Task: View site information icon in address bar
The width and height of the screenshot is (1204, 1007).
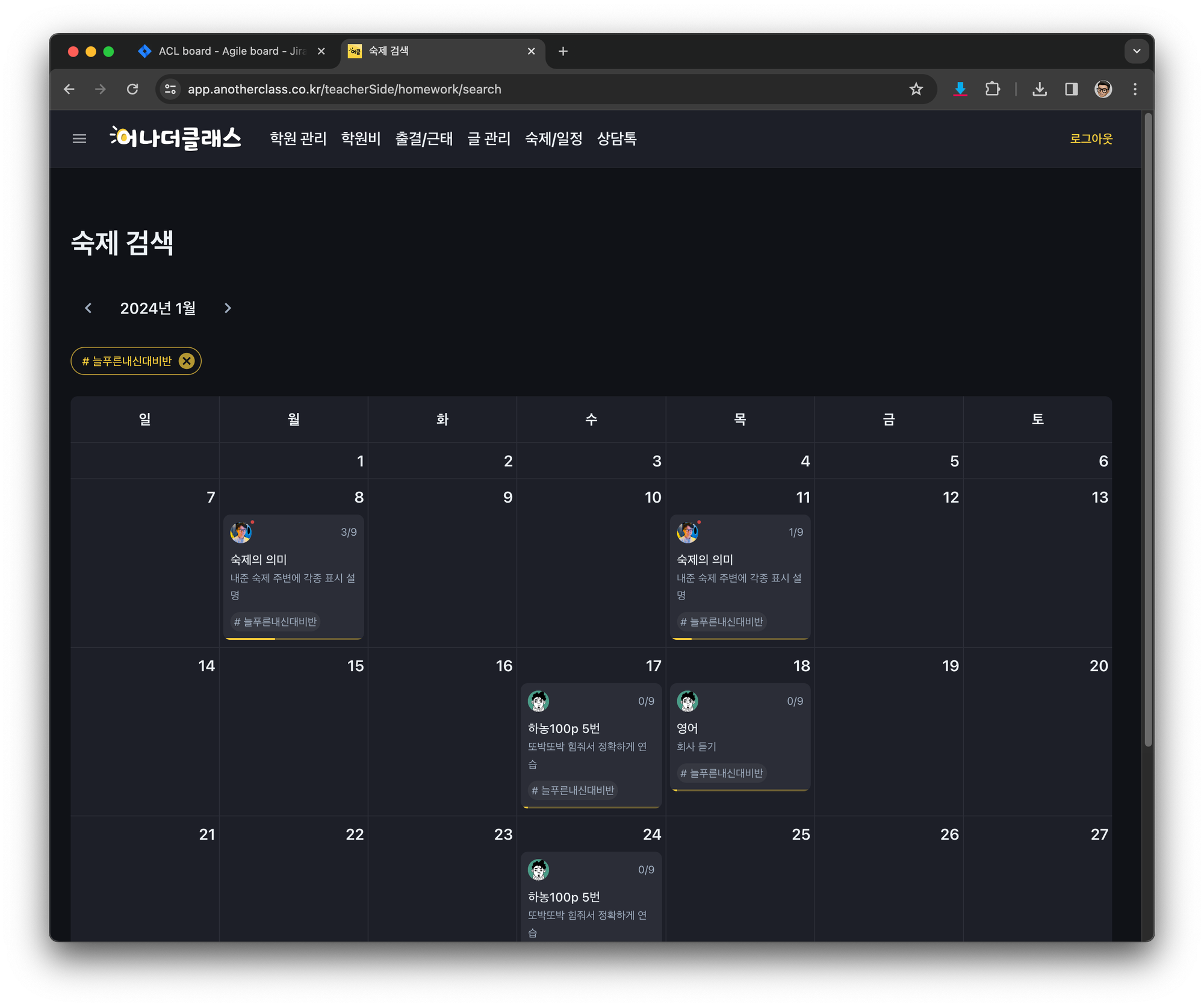Action: (x=170, y=89)
